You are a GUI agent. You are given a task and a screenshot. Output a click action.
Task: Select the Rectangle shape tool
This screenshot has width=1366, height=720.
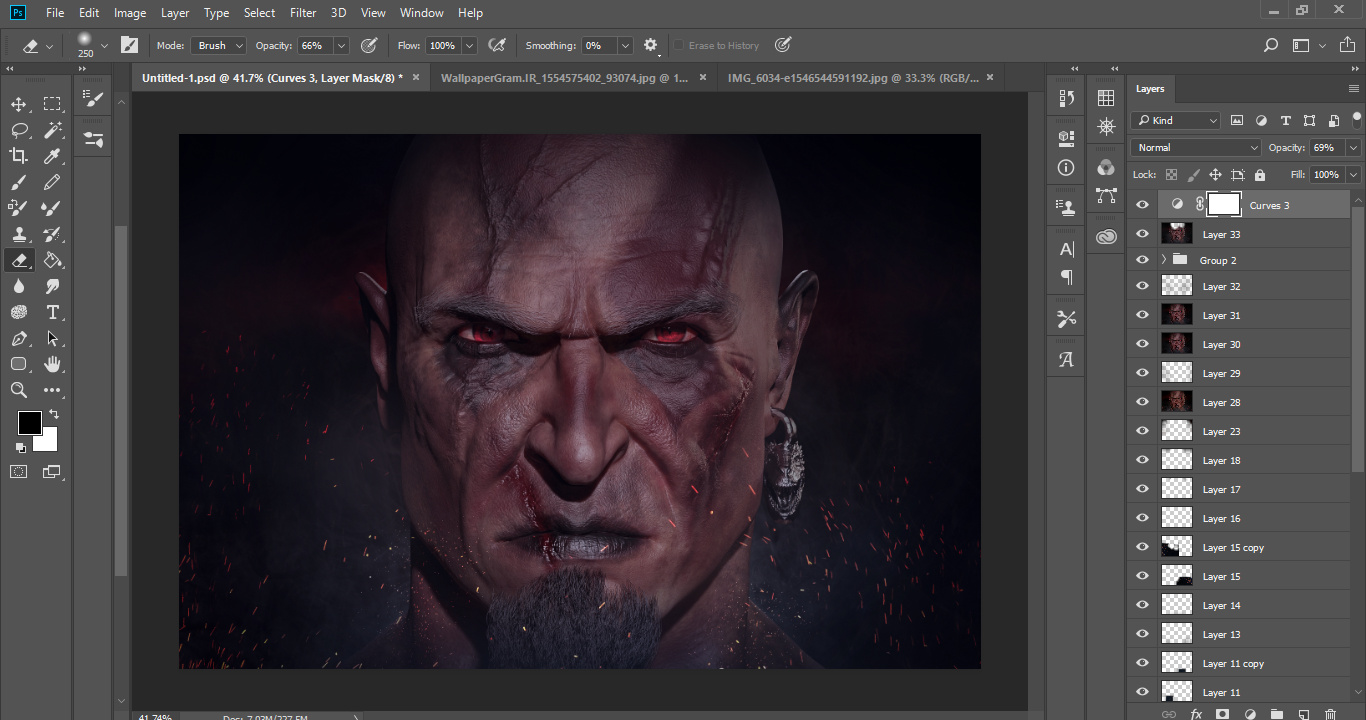[18, 364]
